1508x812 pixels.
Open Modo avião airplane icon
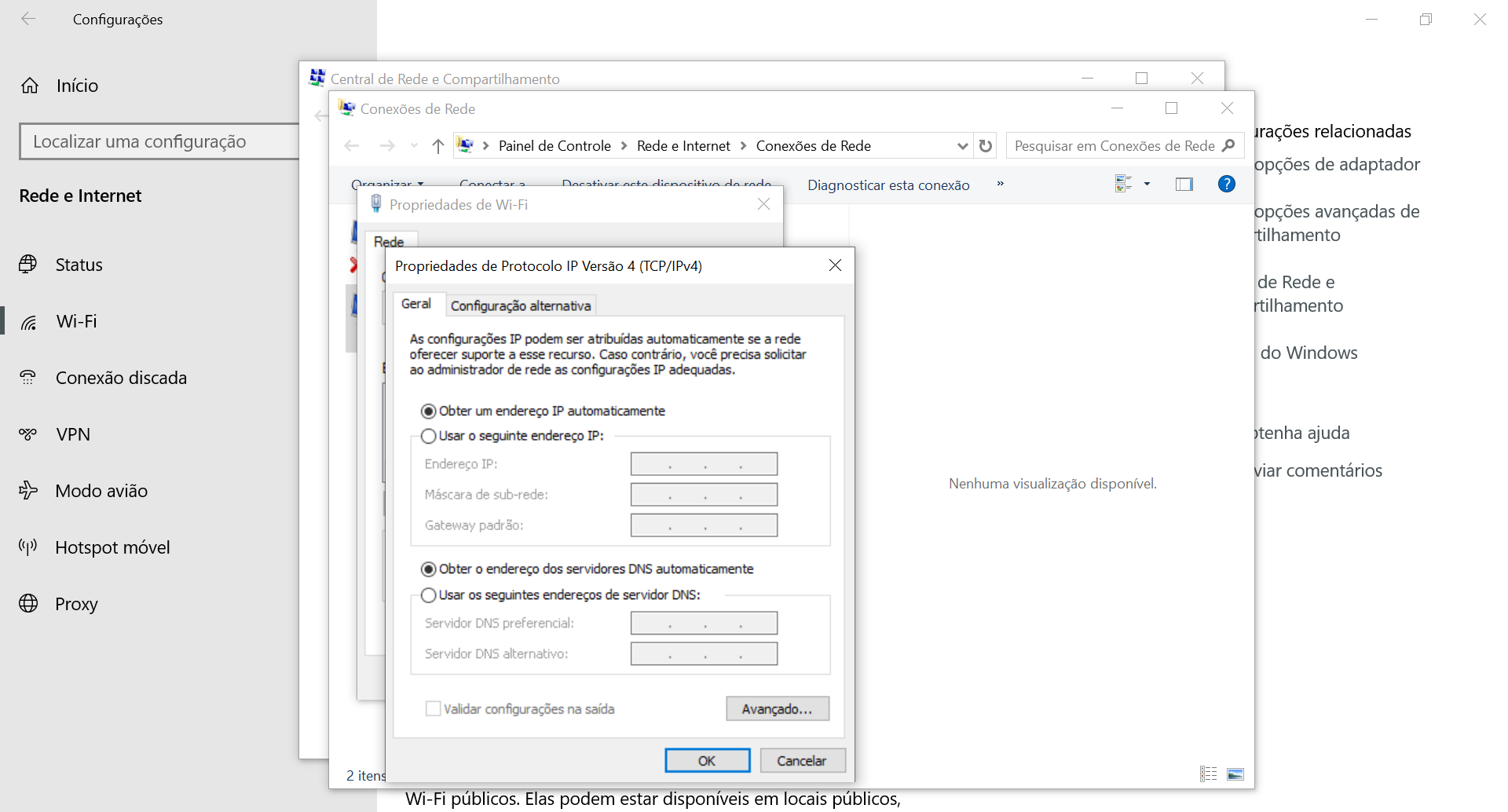coord(28,491)
